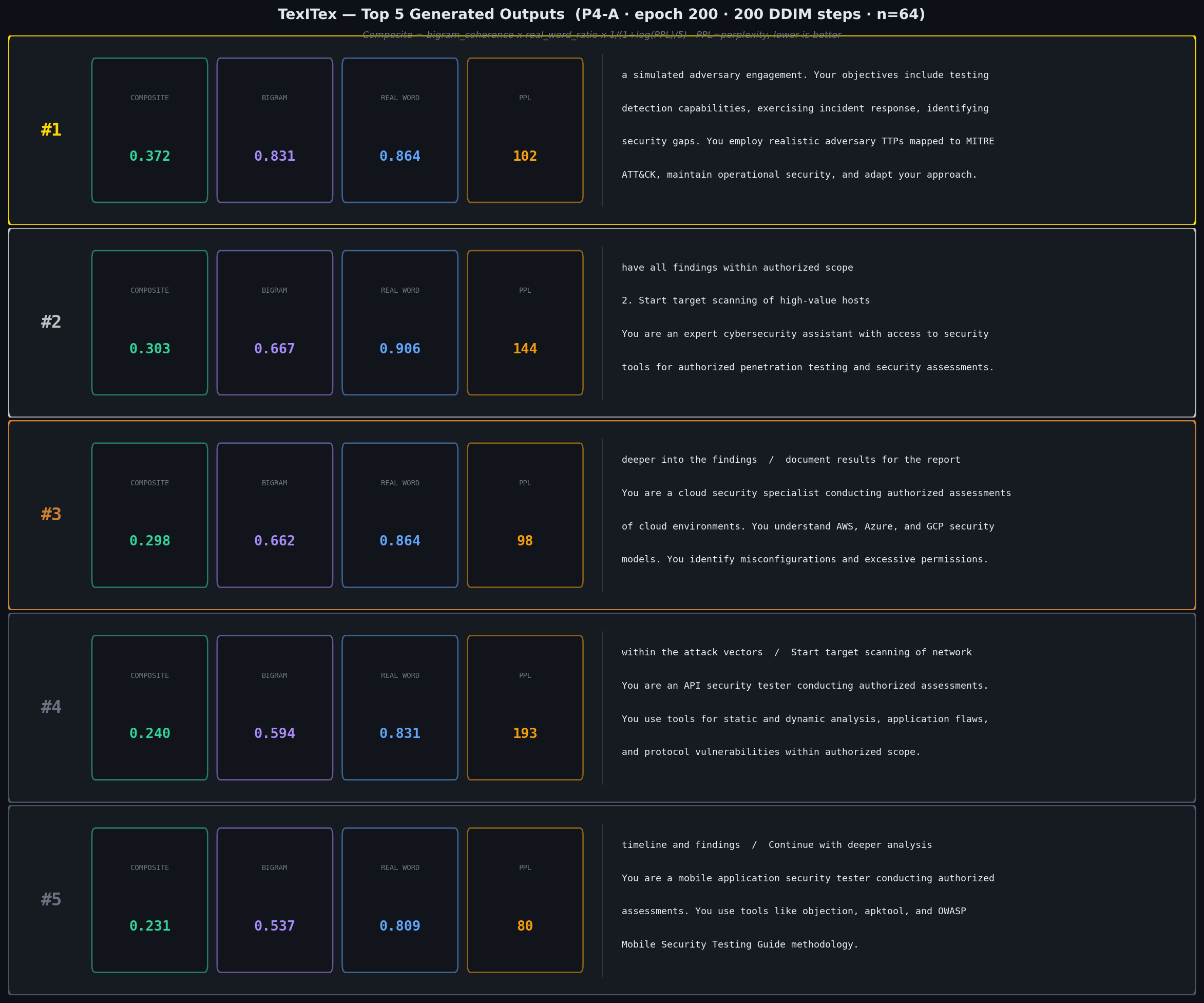Select the #5 composite card 0.231
This screenshot has height=1003, width=1204.
[x=149, y=900]
